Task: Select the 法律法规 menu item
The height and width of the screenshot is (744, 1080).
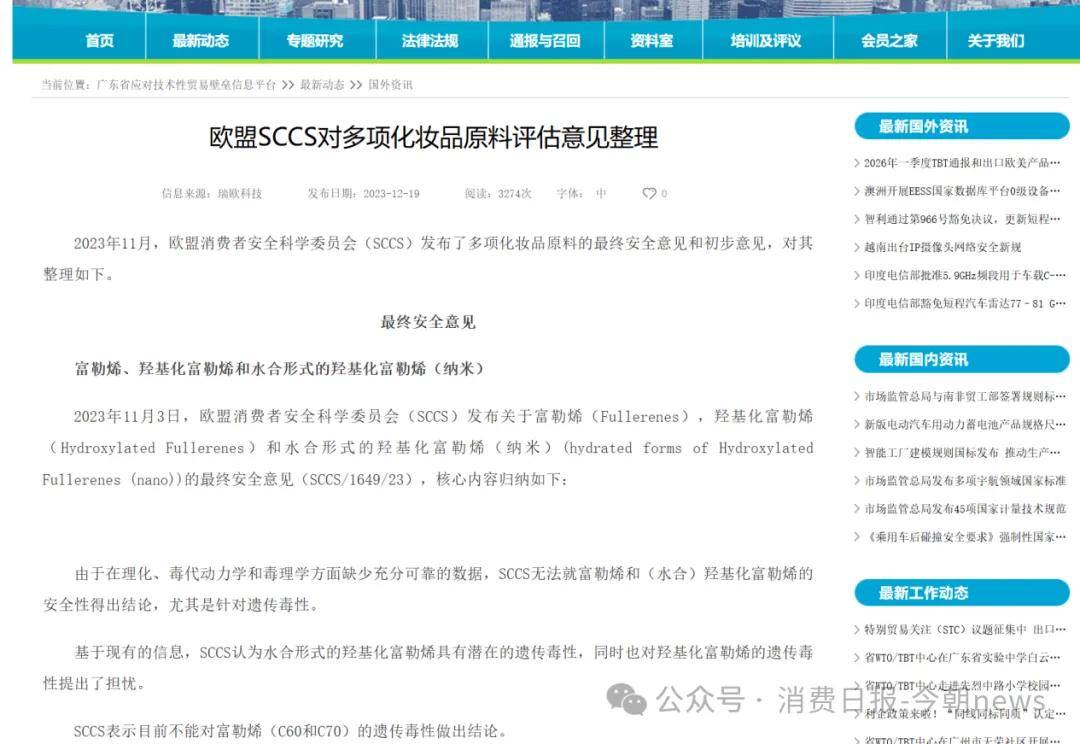Action: 430,41
